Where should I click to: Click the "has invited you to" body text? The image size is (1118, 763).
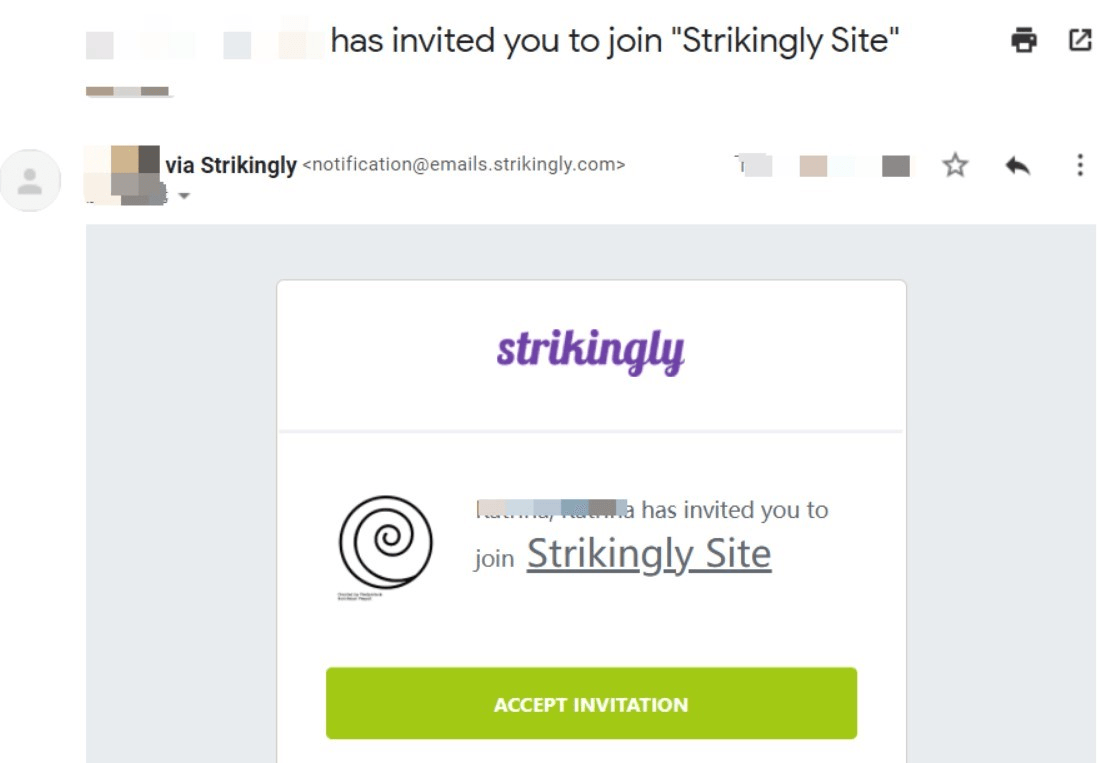[735, 510]
